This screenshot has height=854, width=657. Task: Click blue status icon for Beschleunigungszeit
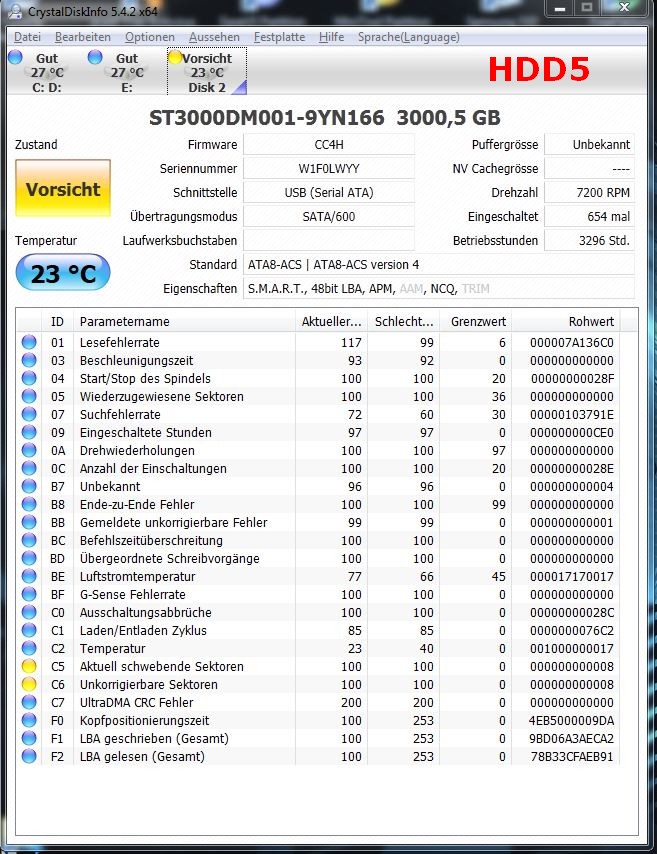coord(29,360)
